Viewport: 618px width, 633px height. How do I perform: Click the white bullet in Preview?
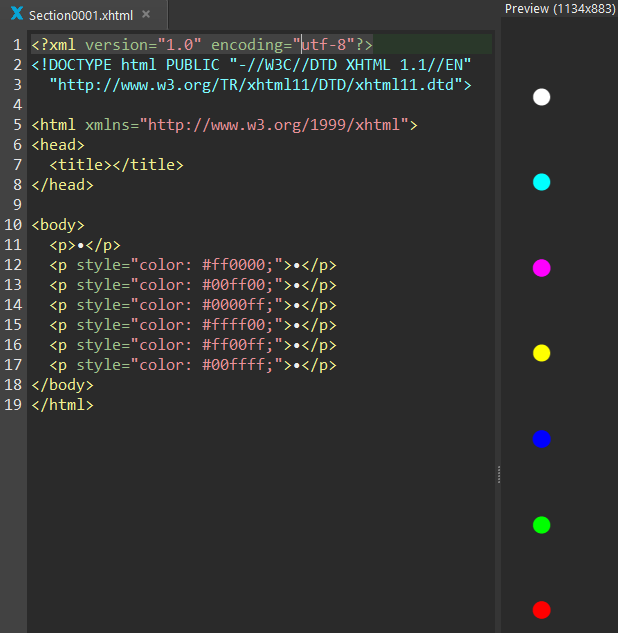pos(541,97)
